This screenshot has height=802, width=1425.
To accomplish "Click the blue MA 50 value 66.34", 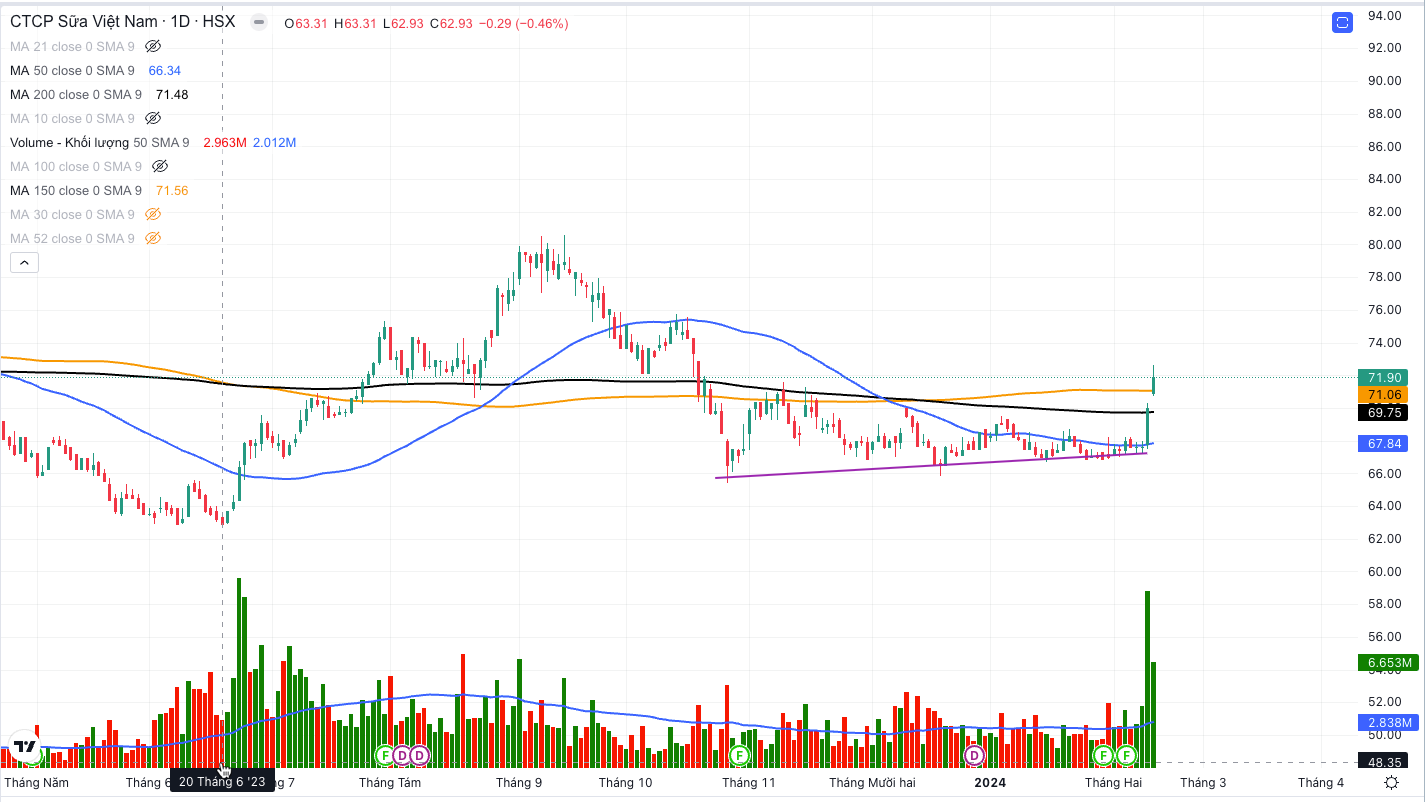I will tap(165, 70).
